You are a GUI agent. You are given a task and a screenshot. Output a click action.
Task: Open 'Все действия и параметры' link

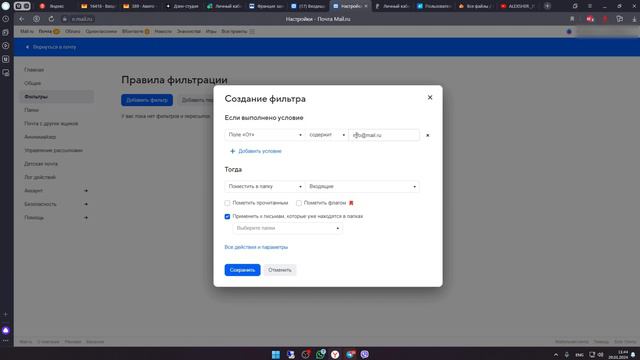[256, 247]
